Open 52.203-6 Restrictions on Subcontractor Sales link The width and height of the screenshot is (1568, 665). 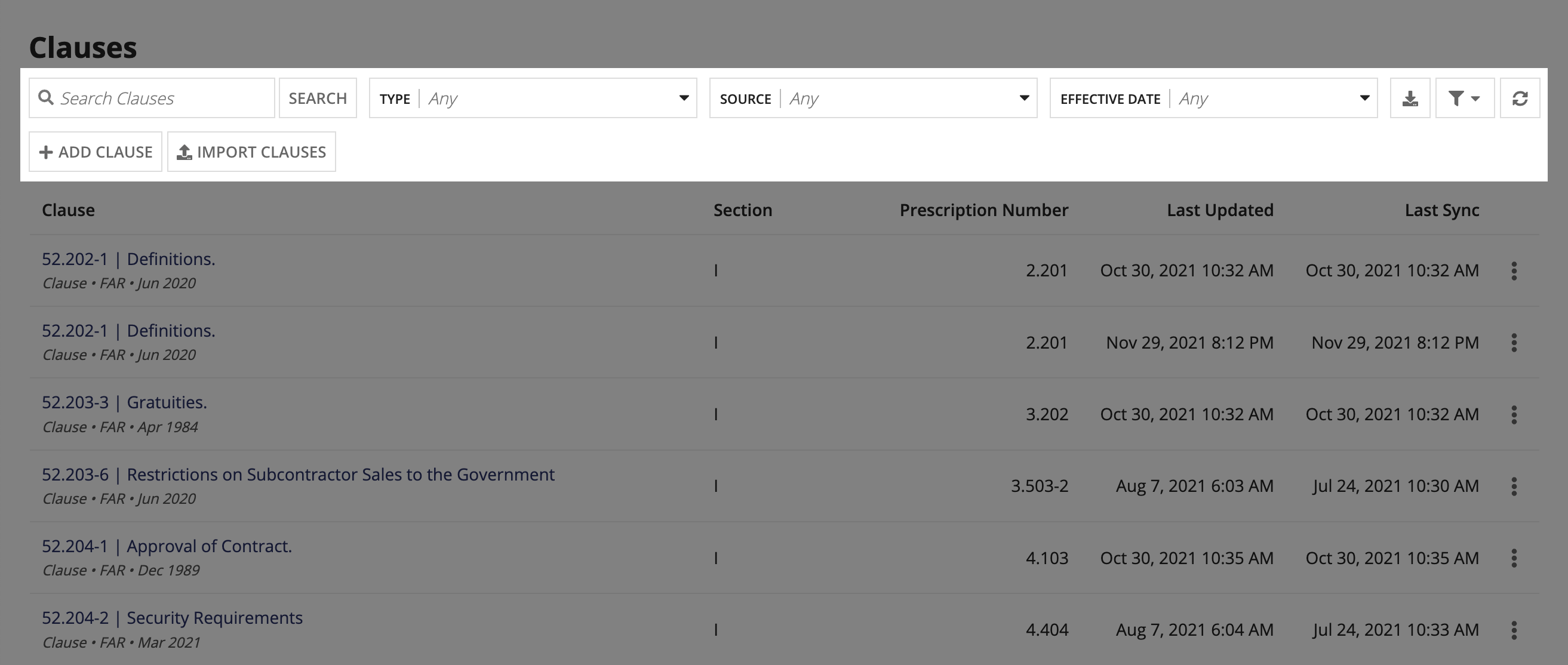[x=299, y=474]
